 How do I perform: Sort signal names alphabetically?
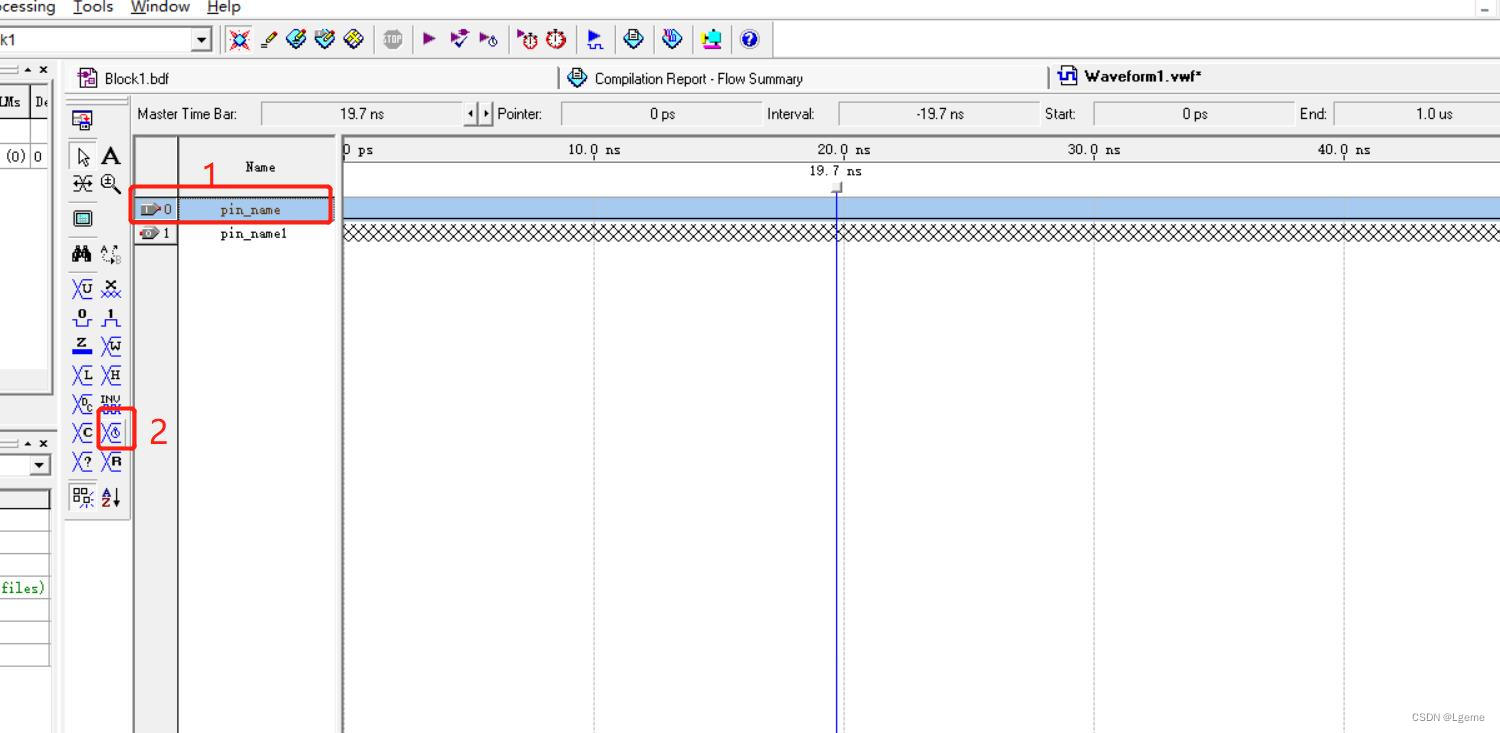coord(110,496)
